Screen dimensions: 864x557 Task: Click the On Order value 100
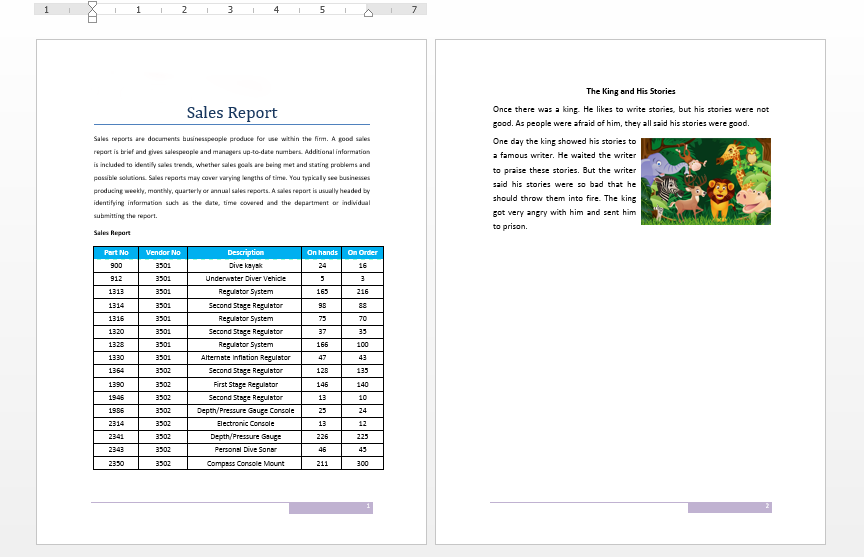point(363,344)
